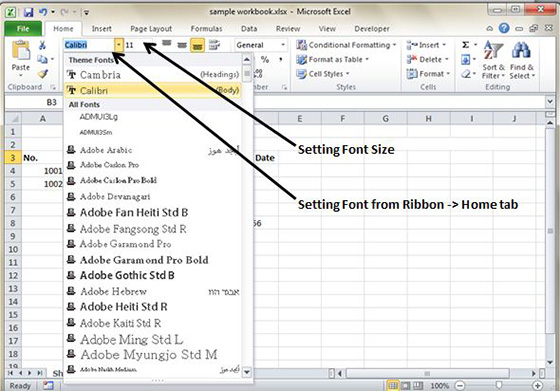Select Adobe Gothic Std B font
560x391 pixels.
[x=152, y=275]
